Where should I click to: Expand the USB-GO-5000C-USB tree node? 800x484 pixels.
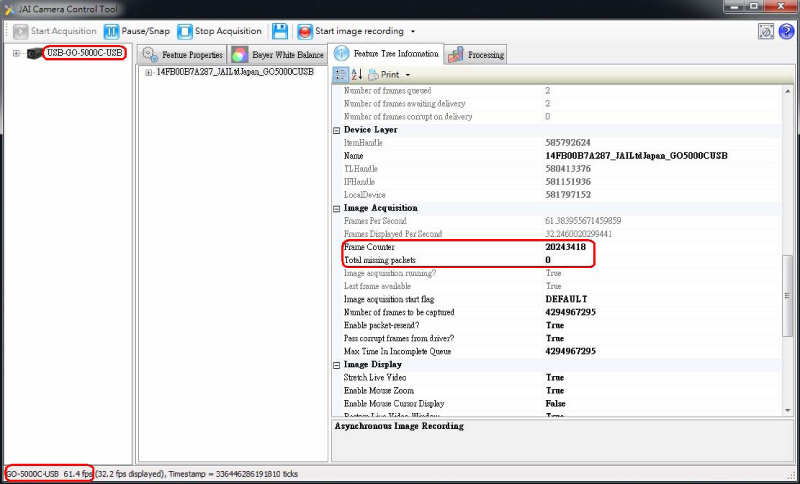(16, 53)
